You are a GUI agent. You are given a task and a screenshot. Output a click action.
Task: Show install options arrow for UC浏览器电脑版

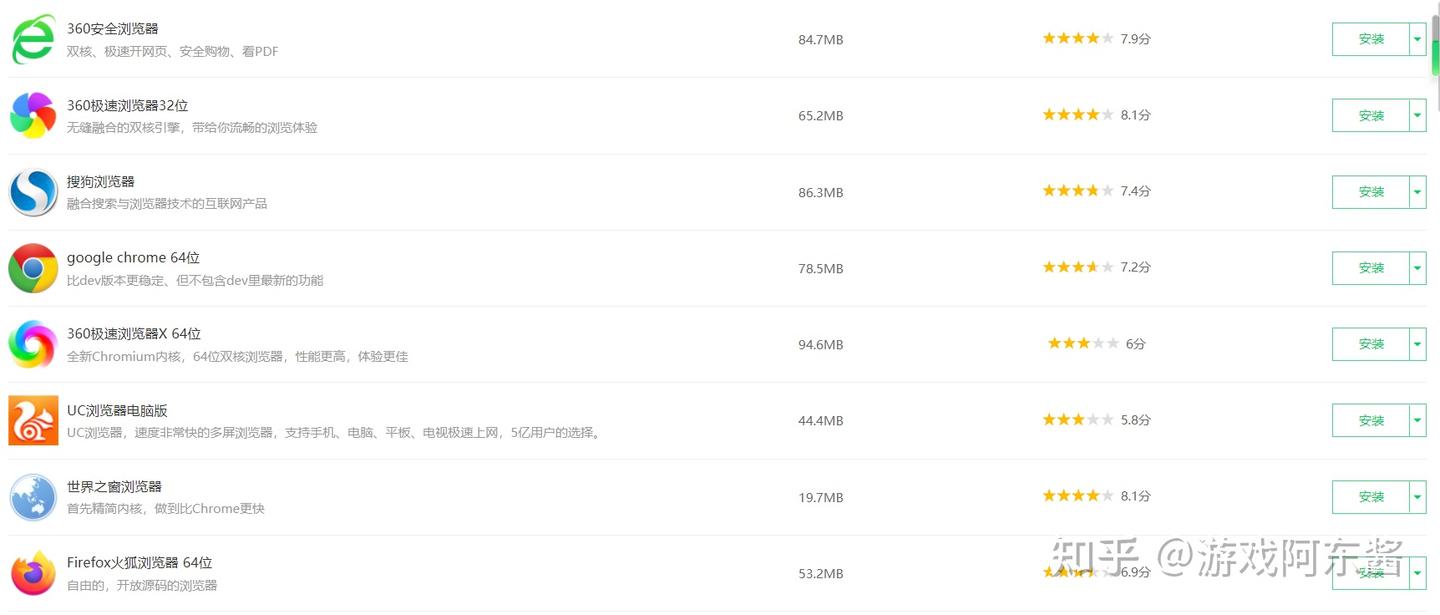[1417, 421]
